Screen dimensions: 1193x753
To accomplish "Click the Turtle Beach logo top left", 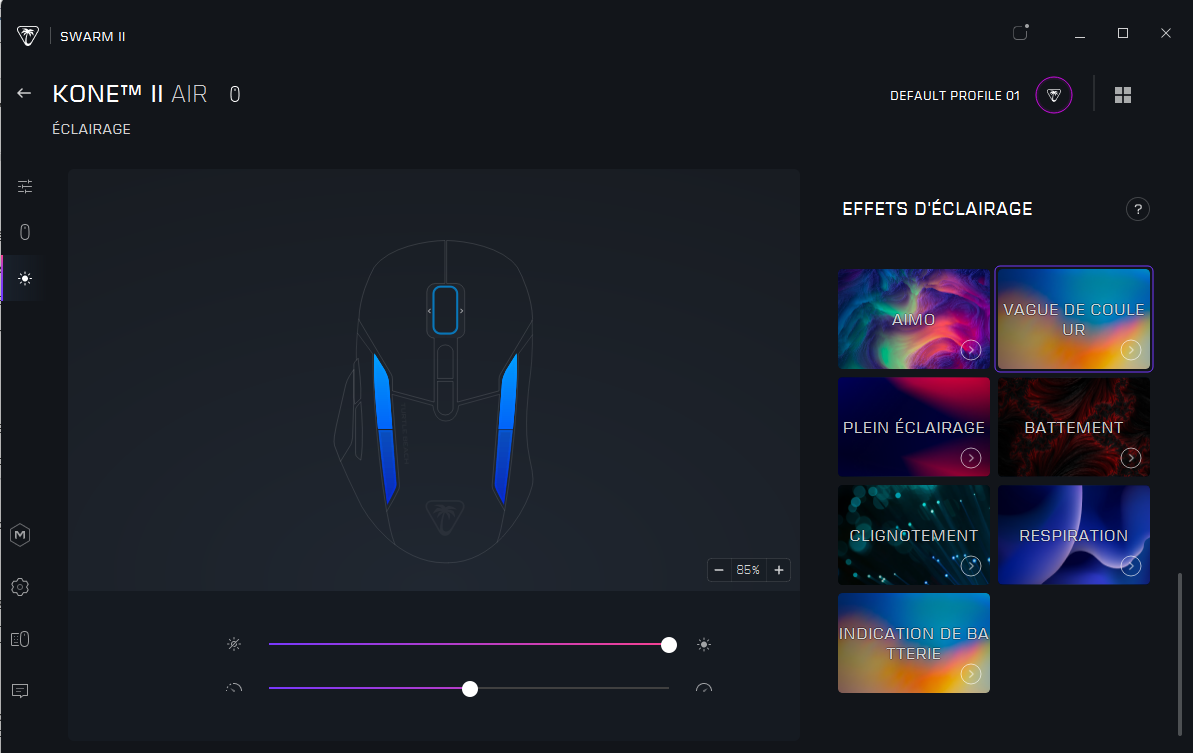I will [x=28, y=34].
